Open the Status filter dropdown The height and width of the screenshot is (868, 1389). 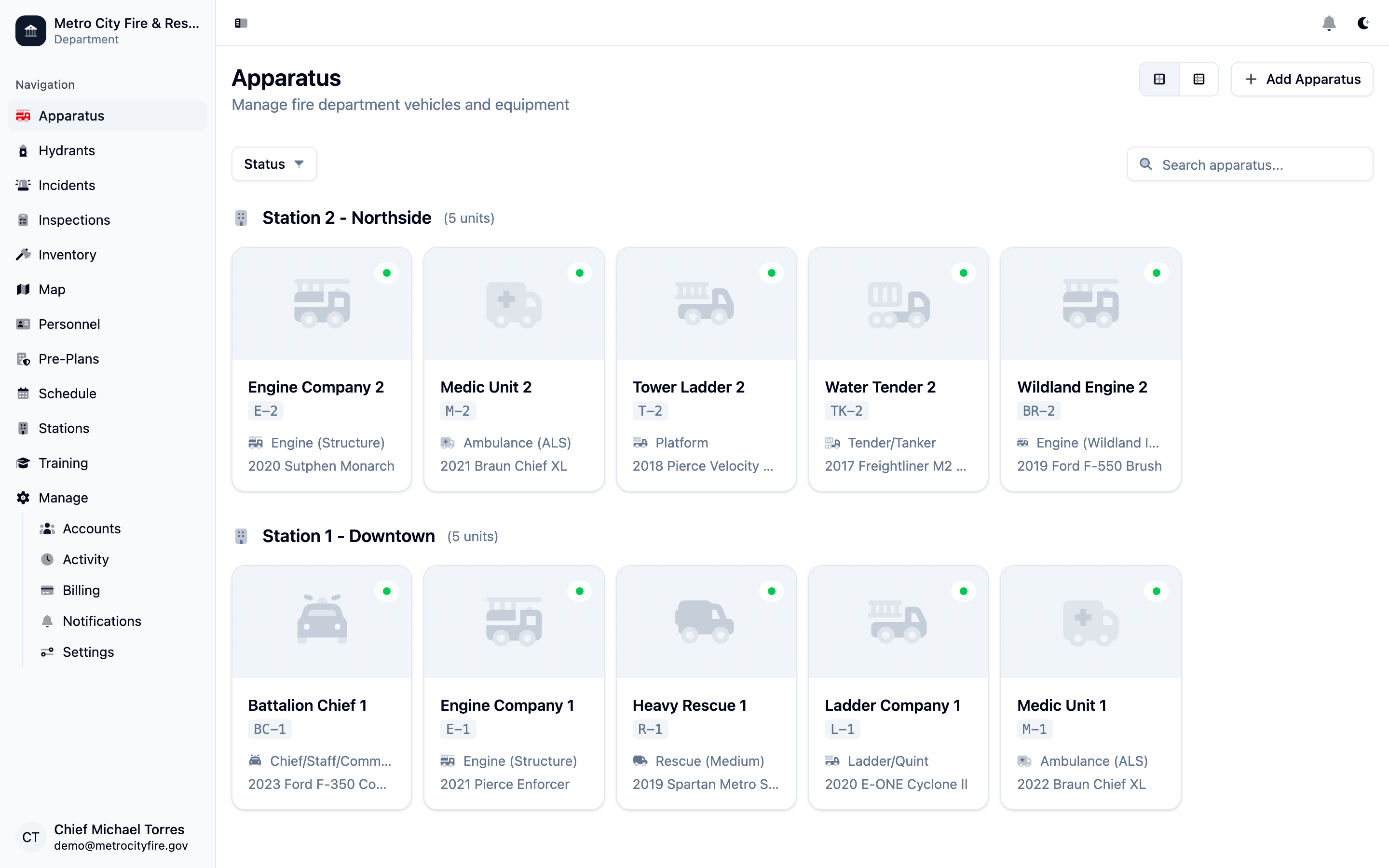[274, 163]
